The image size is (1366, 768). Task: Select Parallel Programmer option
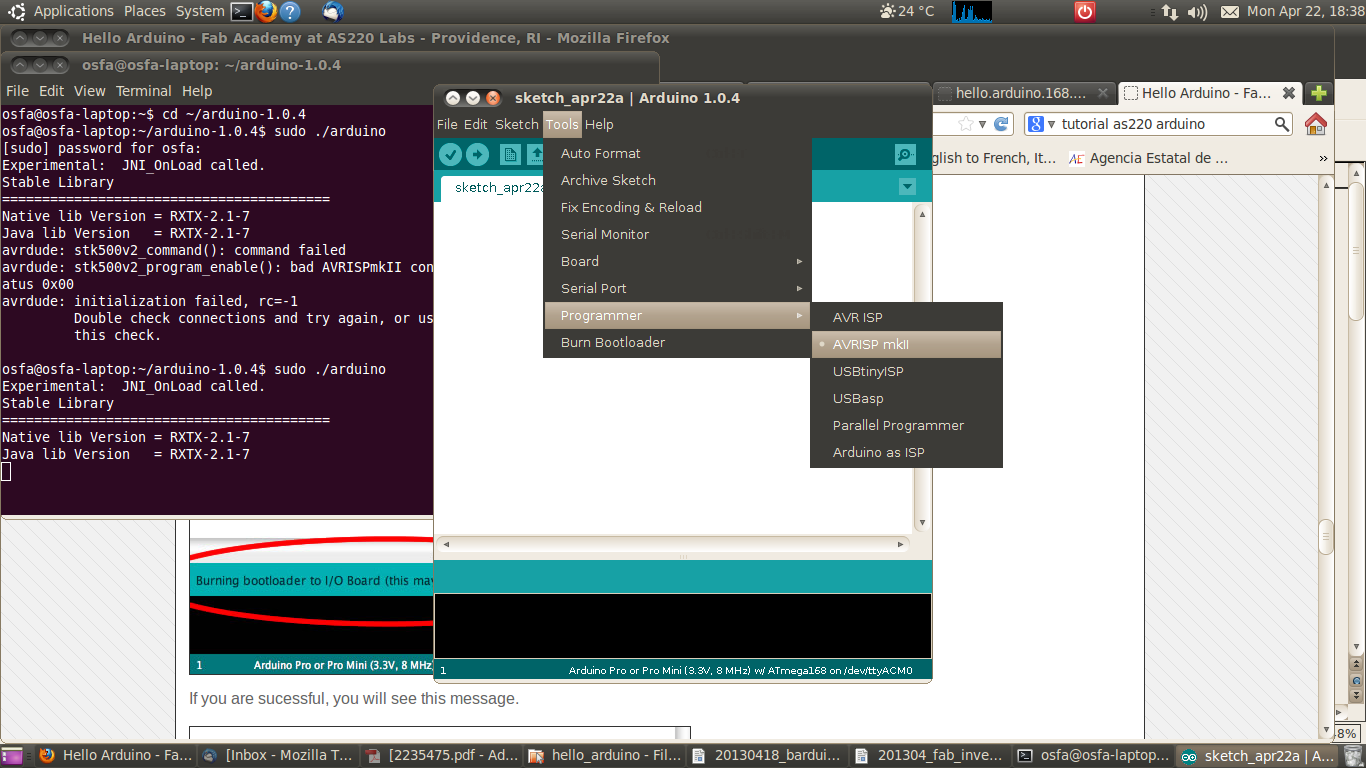coord(906,425)
